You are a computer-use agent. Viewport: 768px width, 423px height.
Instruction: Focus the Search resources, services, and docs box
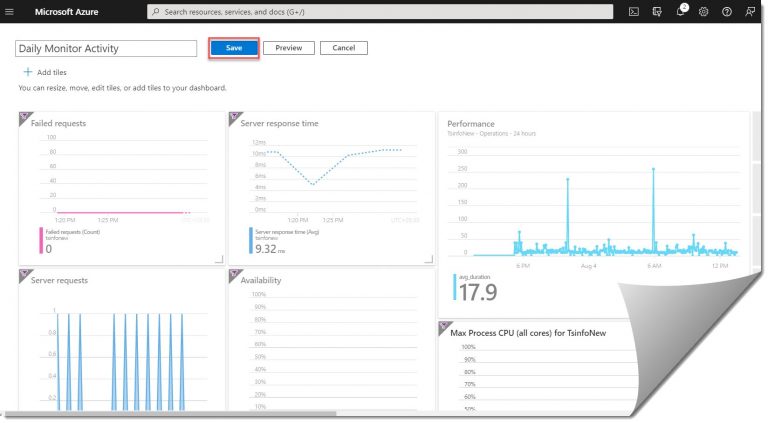(x=380, y=12)
